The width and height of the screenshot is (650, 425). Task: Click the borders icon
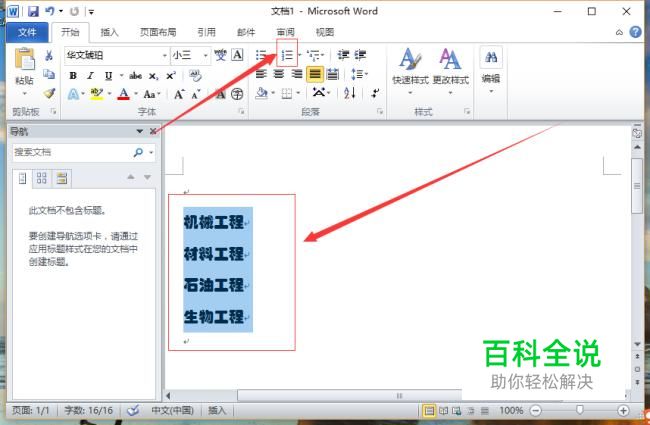tap(287, 94)
